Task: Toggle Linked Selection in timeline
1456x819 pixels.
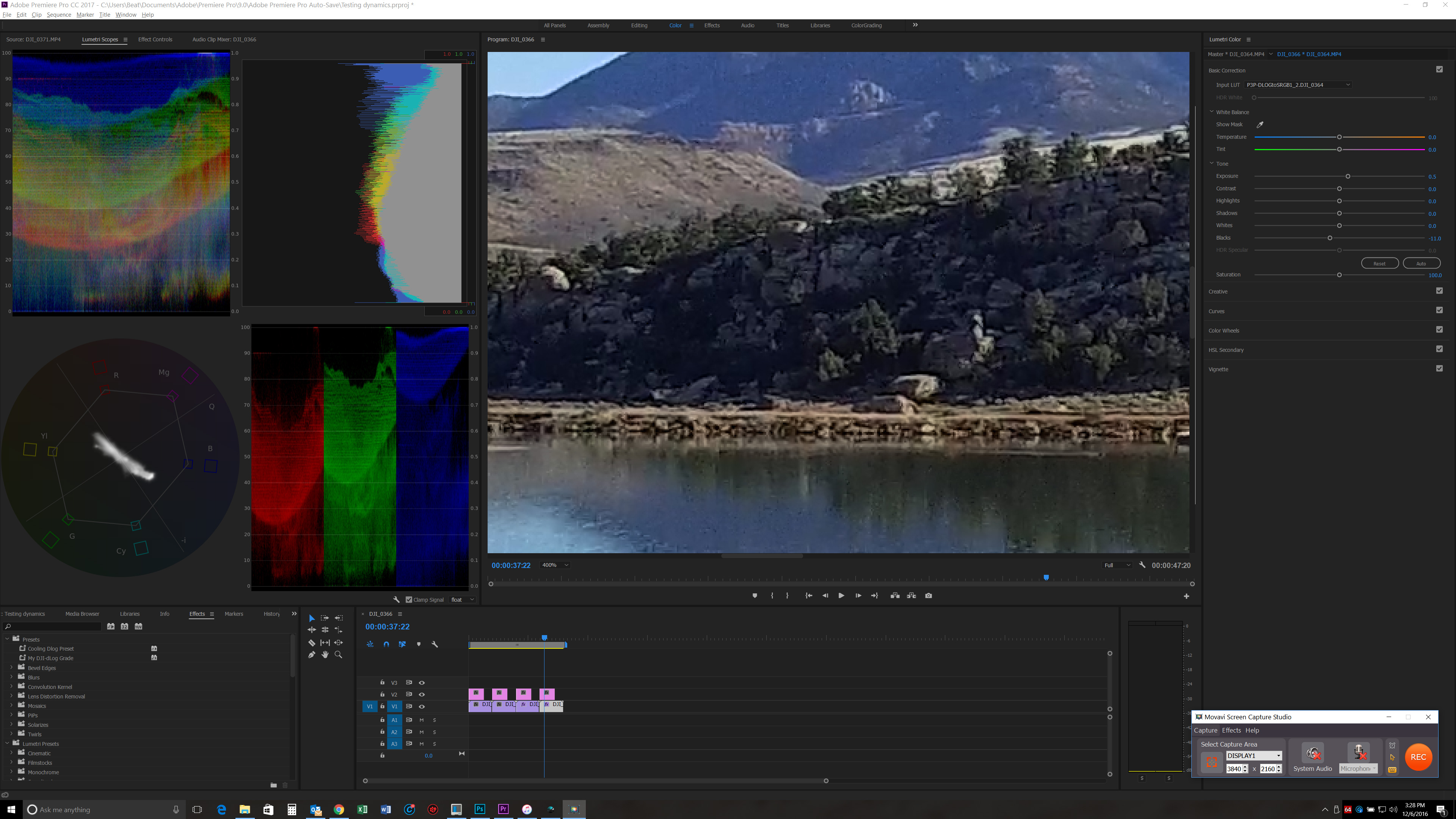Action: click(x=402, y=644)
